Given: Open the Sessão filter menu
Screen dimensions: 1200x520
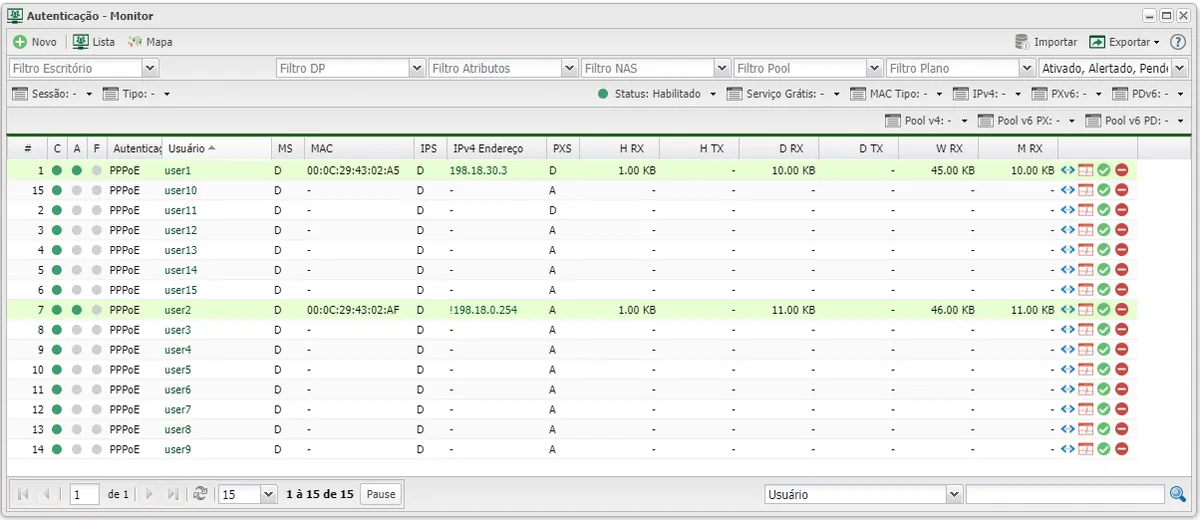Looking at the screenshot, I should [52, 93].
